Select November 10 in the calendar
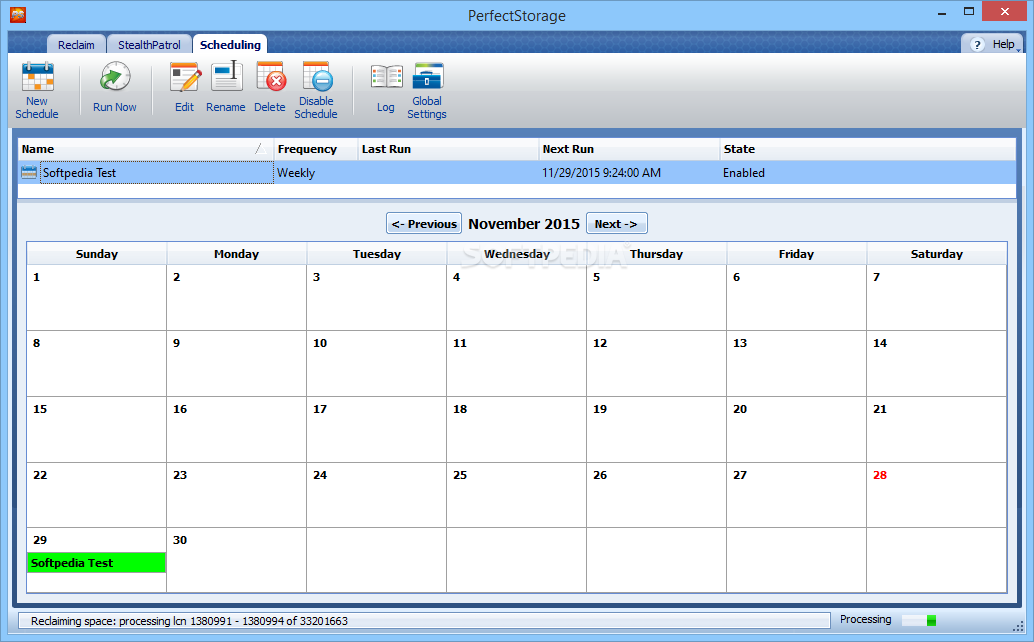Screen dimensions: 1034x642 pyautogui.click(x=377, y=363)
